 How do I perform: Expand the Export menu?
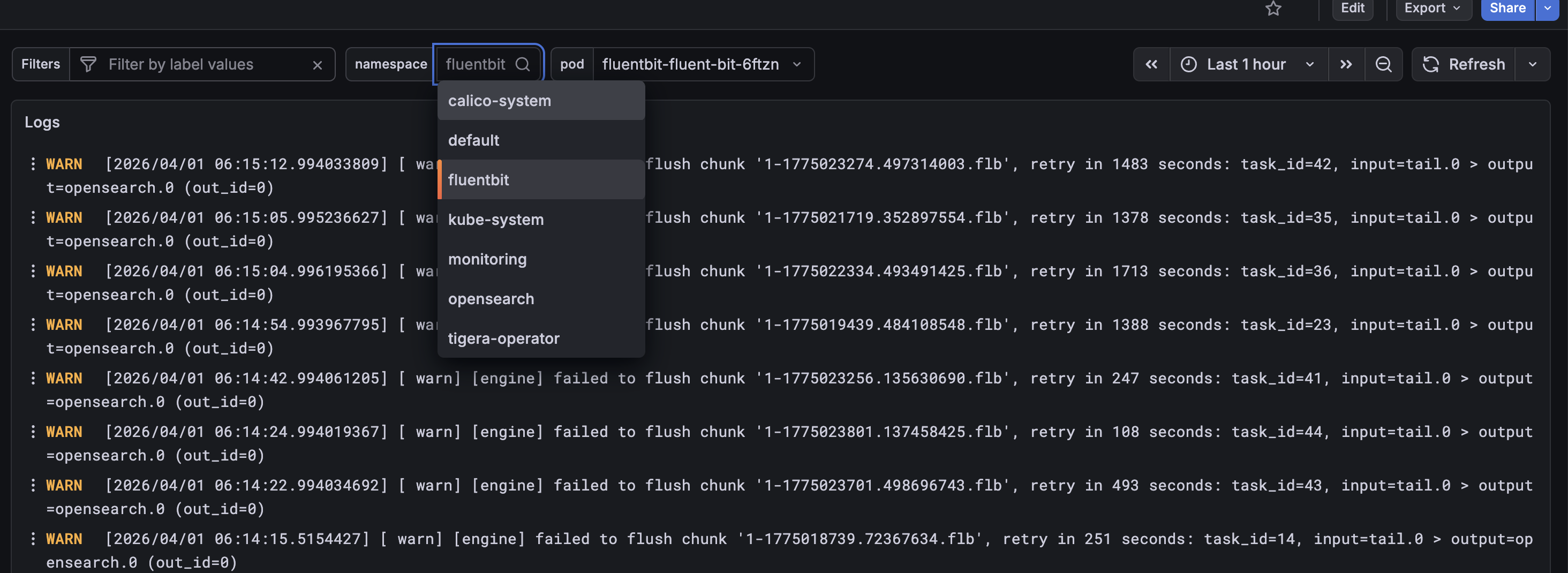pyautogui.click(x=1433, y=9)
